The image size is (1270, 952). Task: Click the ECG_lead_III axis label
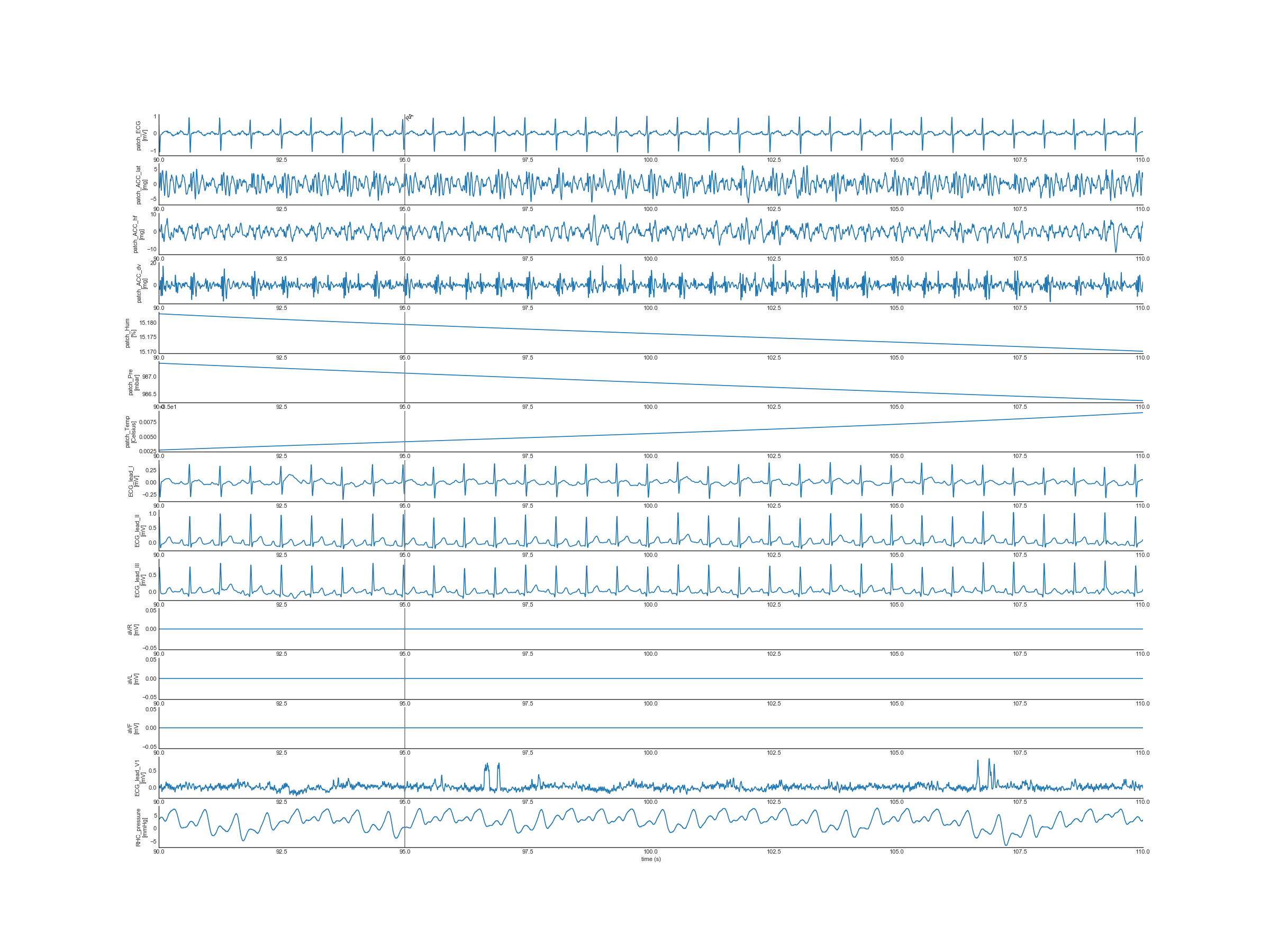pos(140,580)
